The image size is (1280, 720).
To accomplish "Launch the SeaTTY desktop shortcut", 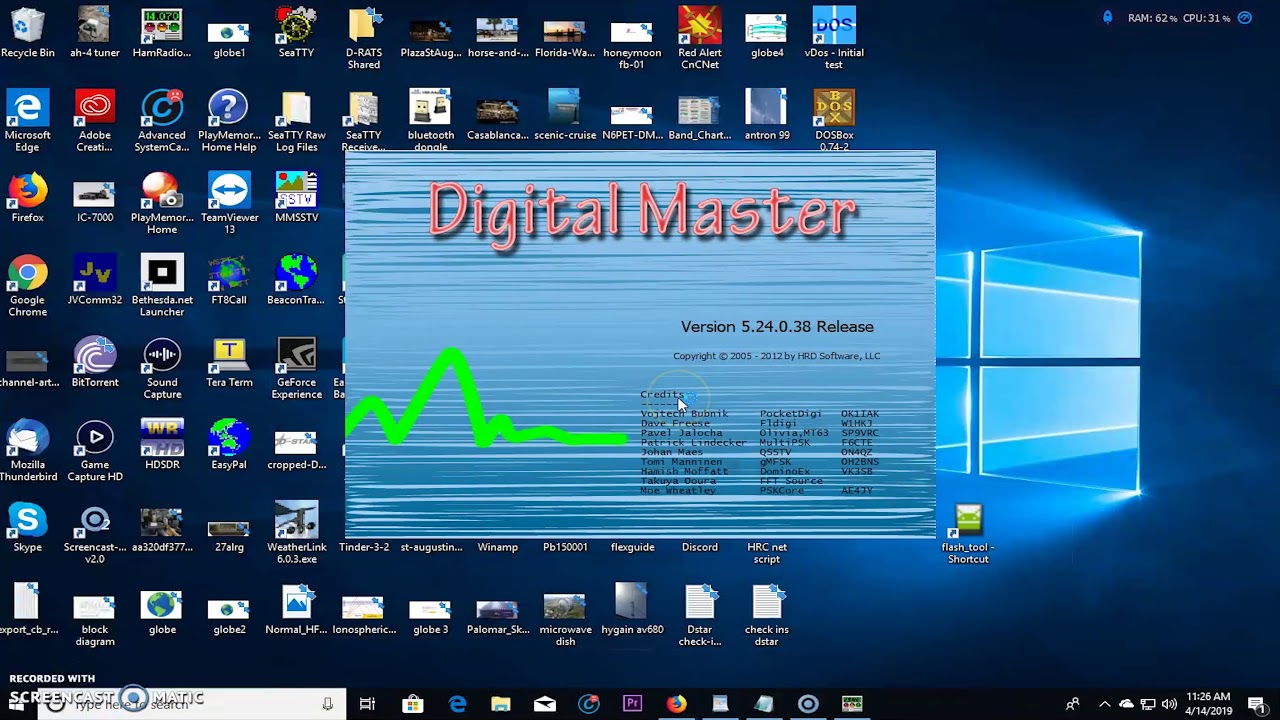I will pos(296,33).
